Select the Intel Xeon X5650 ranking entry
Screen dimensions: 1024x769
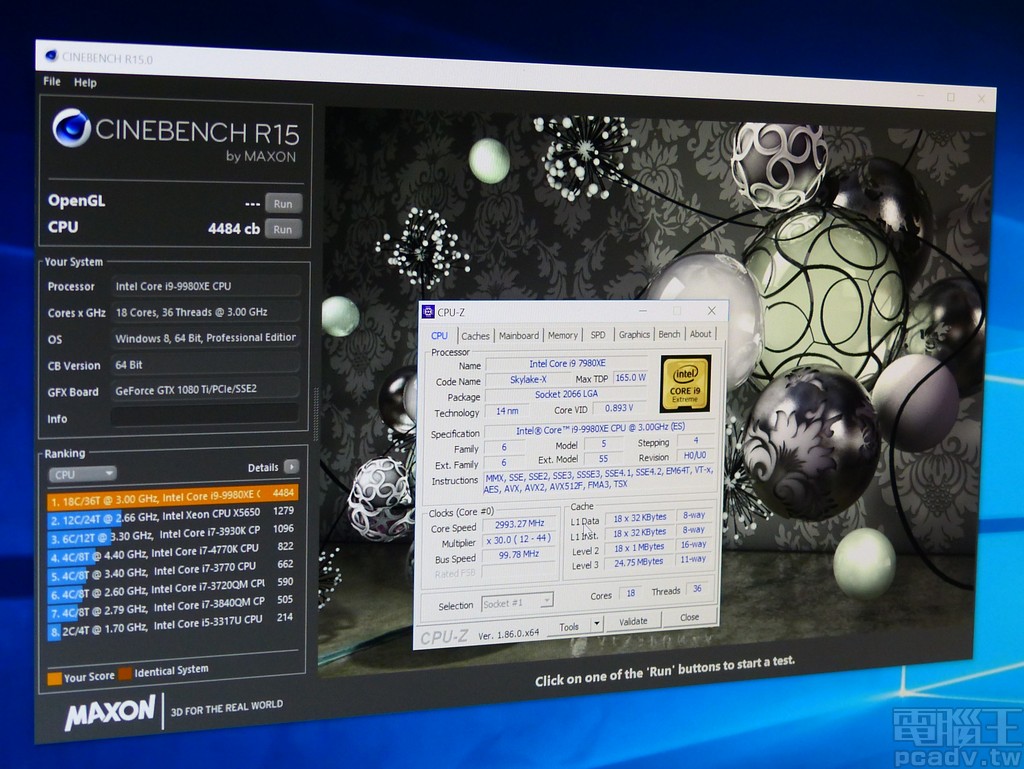(170, 514)
